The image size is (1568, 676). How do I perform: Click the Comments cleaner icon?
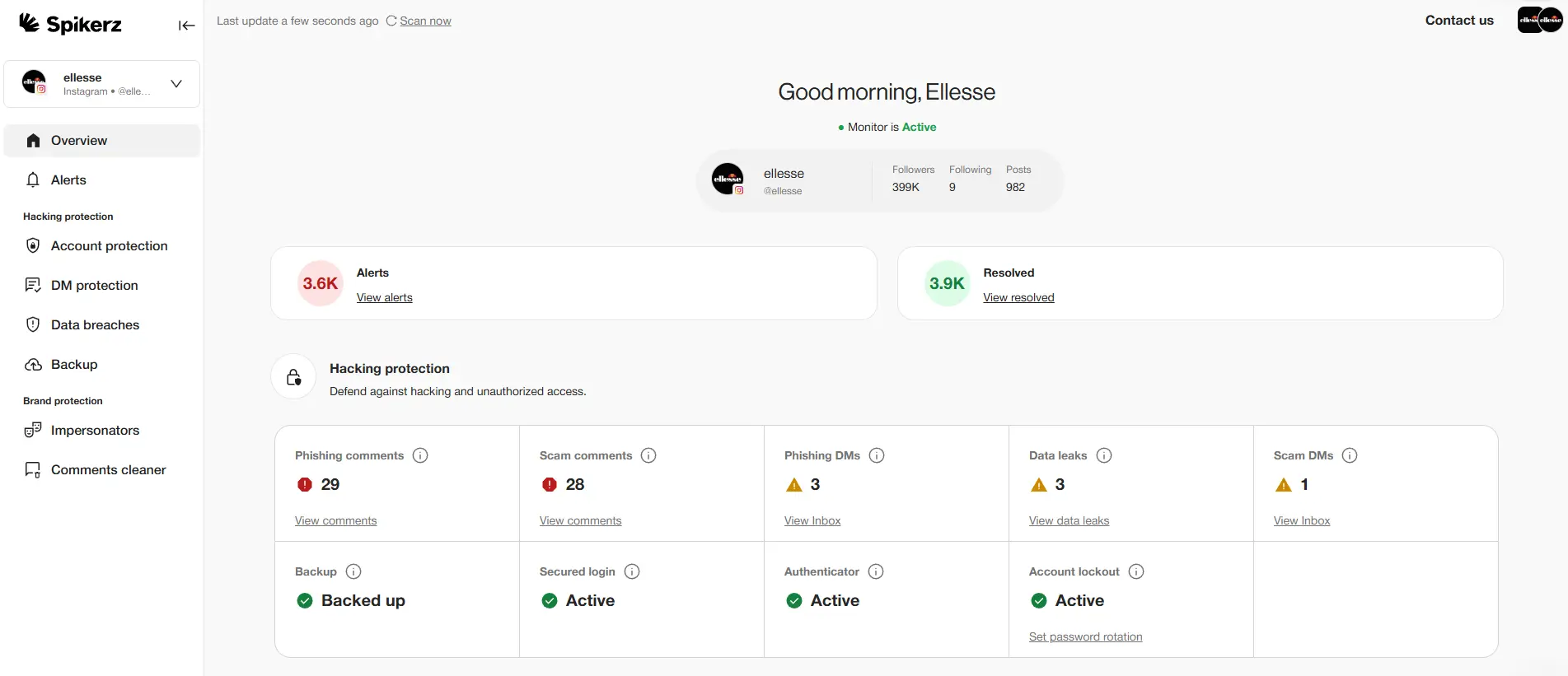click(x=33, y=469)
